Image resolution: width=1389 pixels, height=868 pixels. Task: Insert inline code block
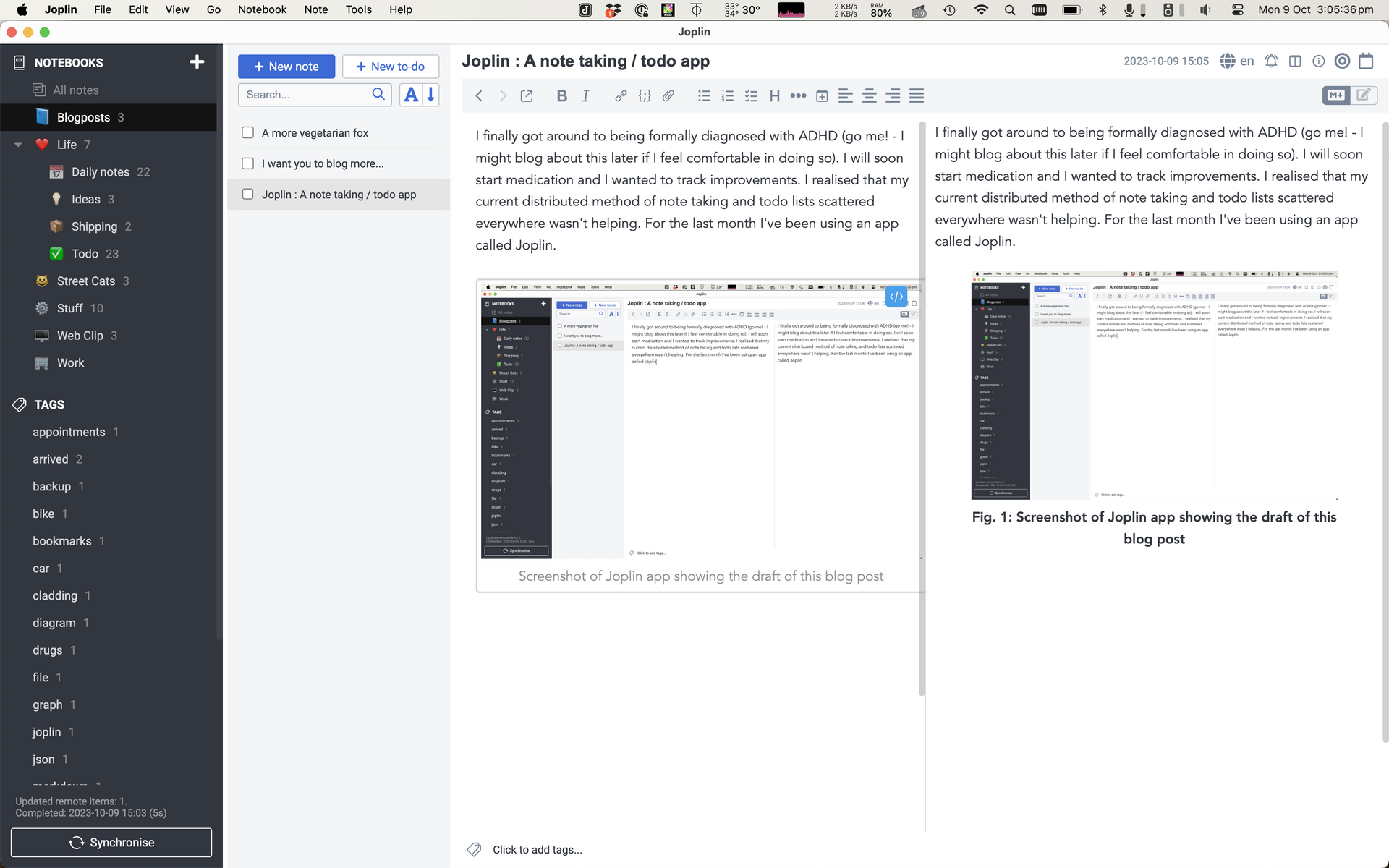pos(645,96)
